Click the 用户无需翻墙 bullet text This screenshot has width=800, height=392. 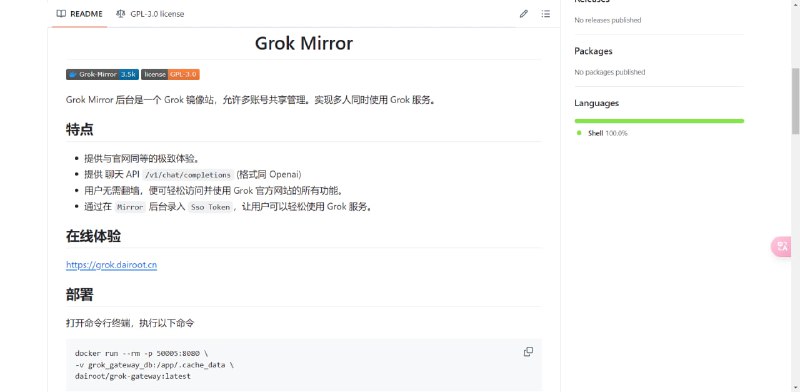[x=213, y=191]
